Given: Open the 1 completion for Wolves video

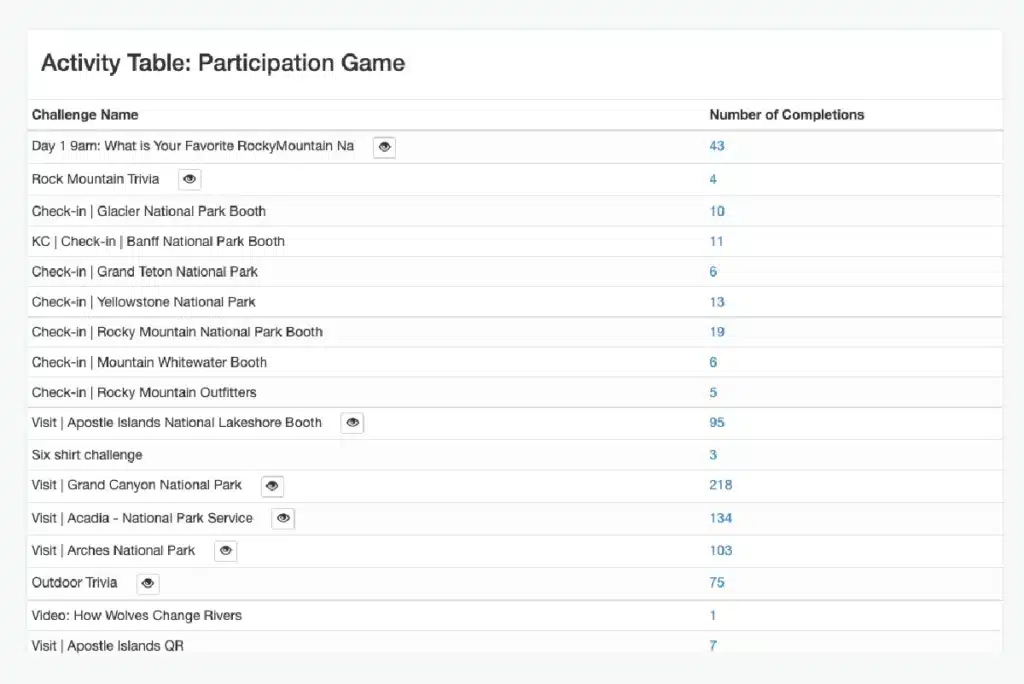Looking at the screenshot, I should coord(712,615).
